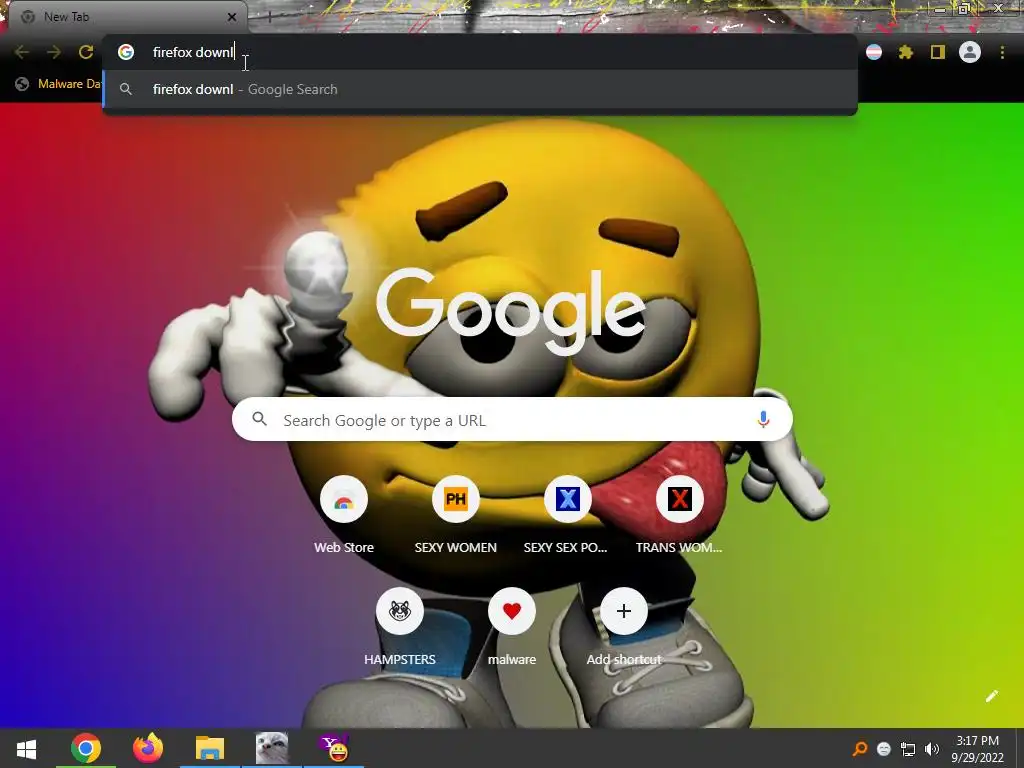
Task: Open the Windows Start menu
Action: pos(27,748)
